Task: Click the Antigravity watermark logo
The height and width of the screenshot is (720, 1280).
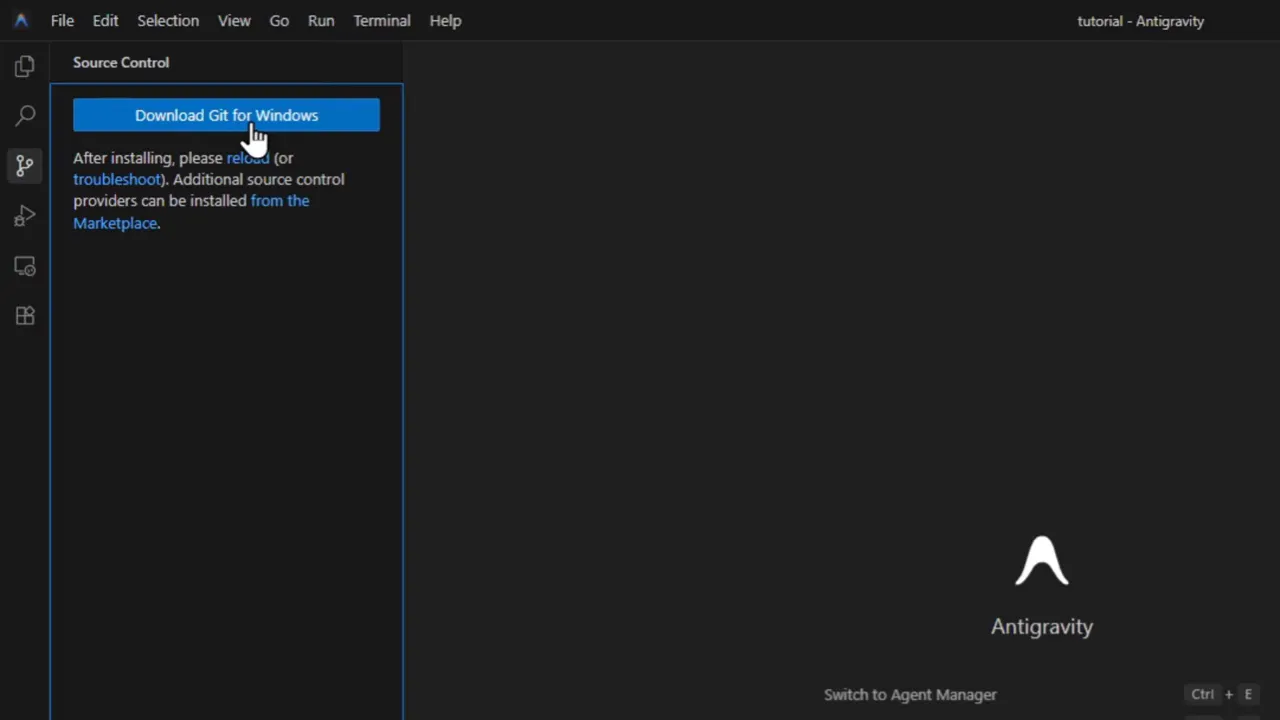Action: (1042, 560)
